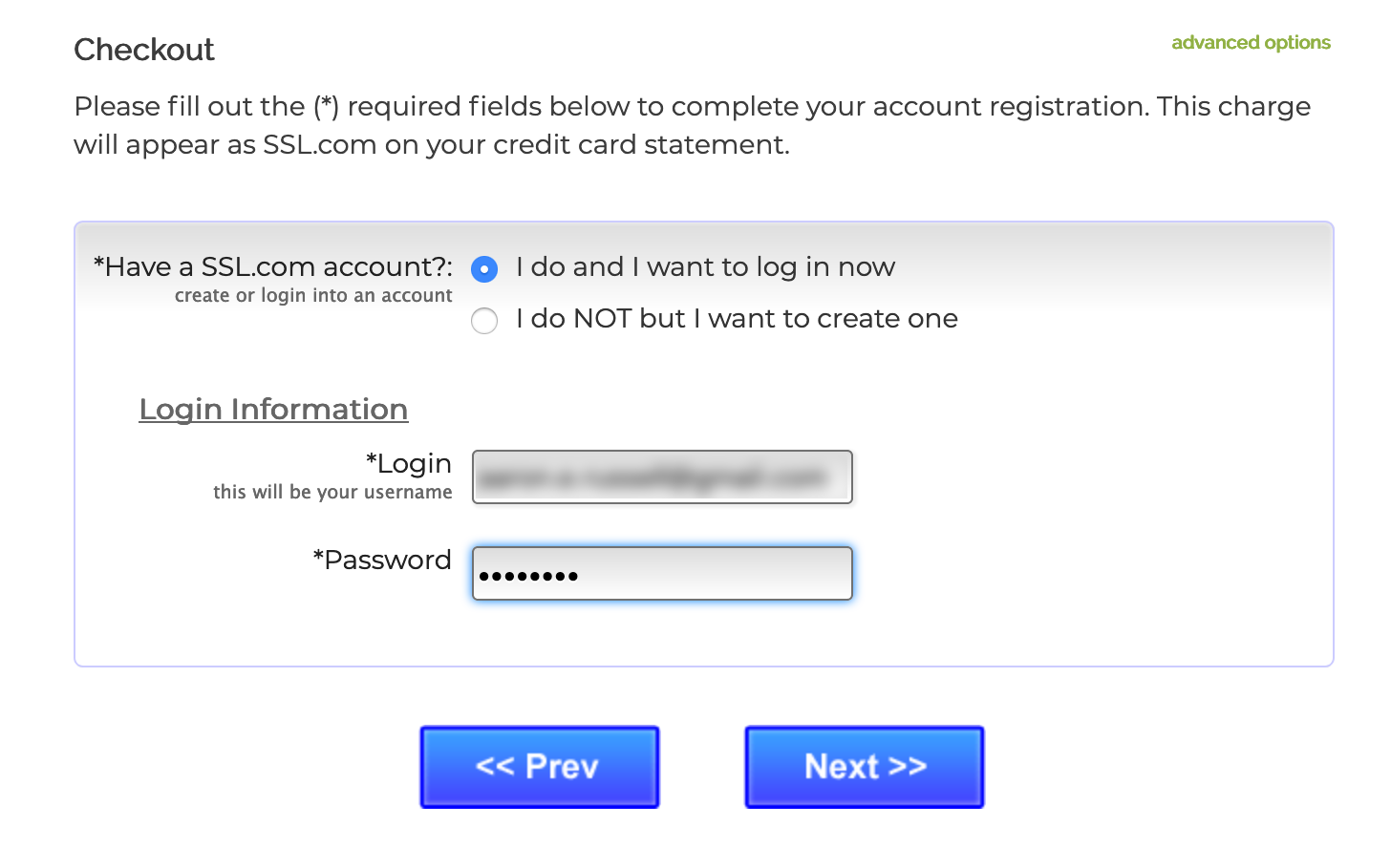
Task: Open the advanced options link
Action: coord(1251,43)
